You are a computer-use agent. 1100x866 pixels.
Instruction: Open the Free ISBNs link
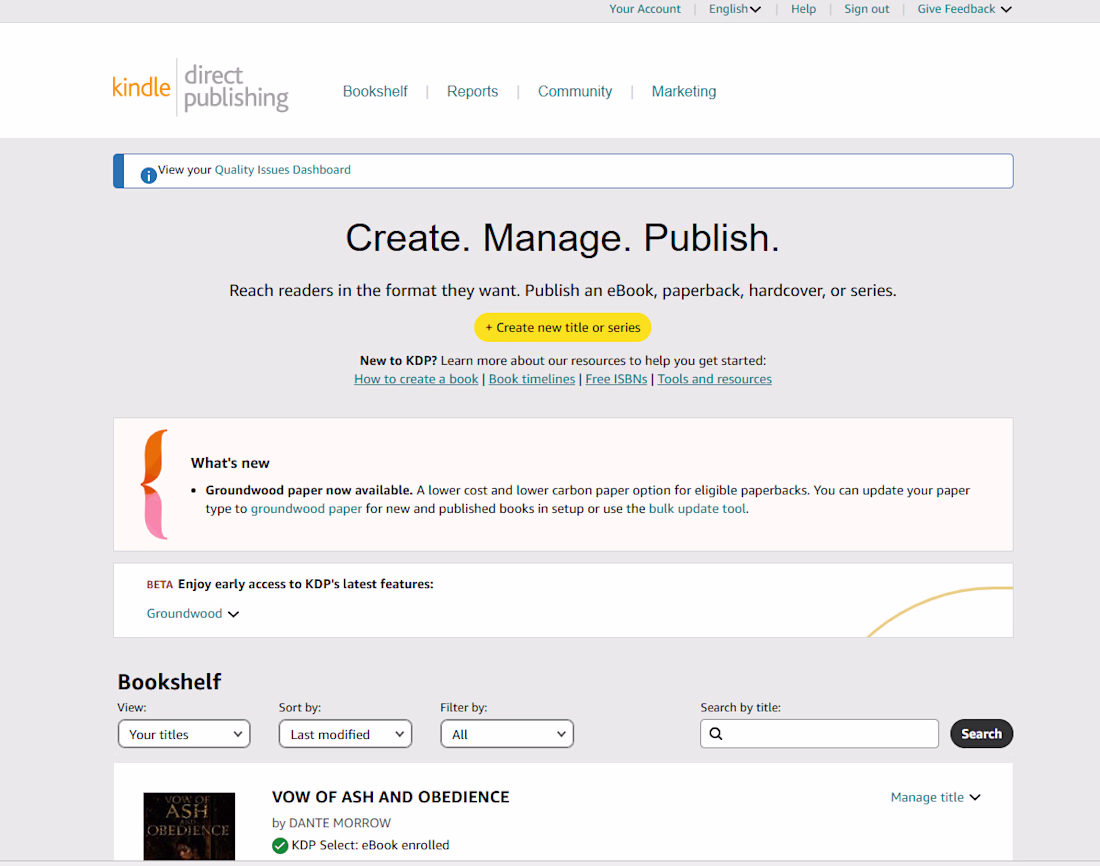coord(616,379)
